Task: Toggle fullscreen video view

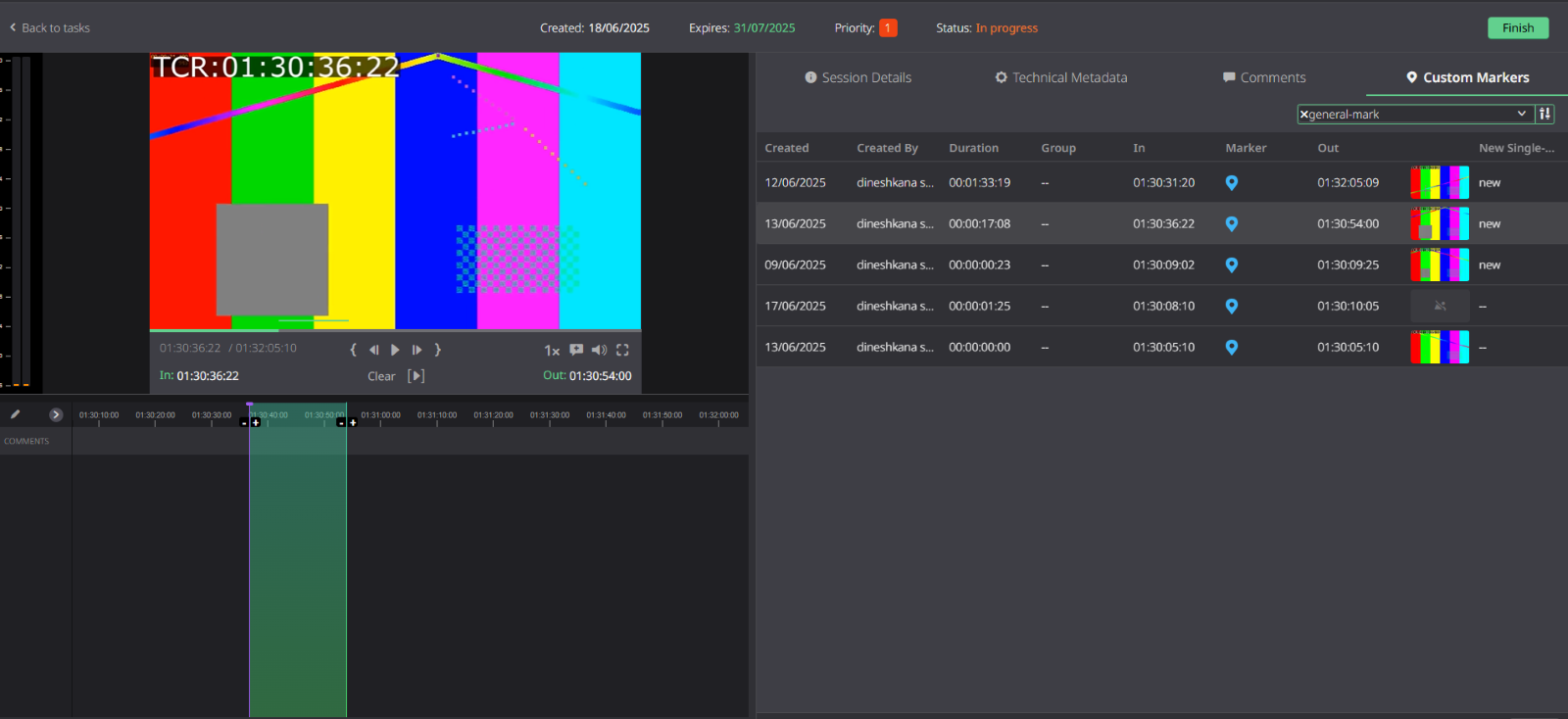Action: point(622,350)
